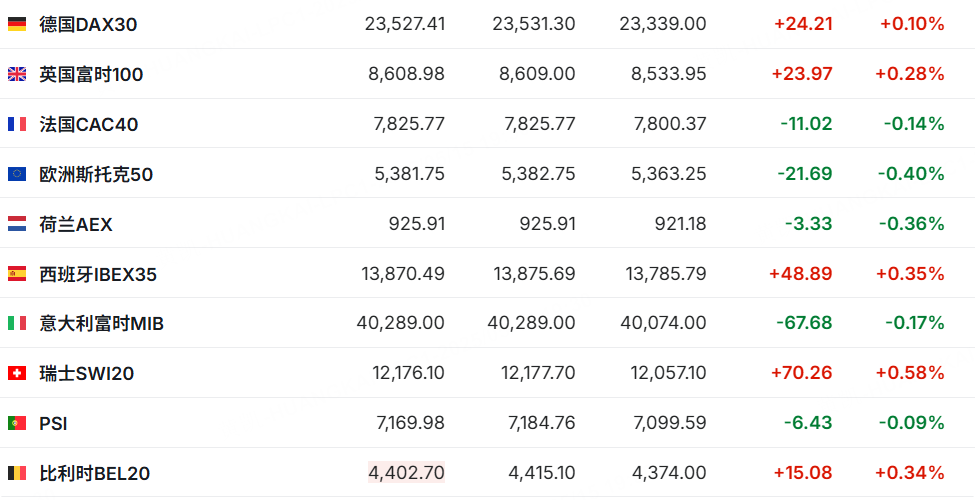975x500 pixels.
Task: Click the Italian flag icon beside 富时MIB
Action: 17,323
